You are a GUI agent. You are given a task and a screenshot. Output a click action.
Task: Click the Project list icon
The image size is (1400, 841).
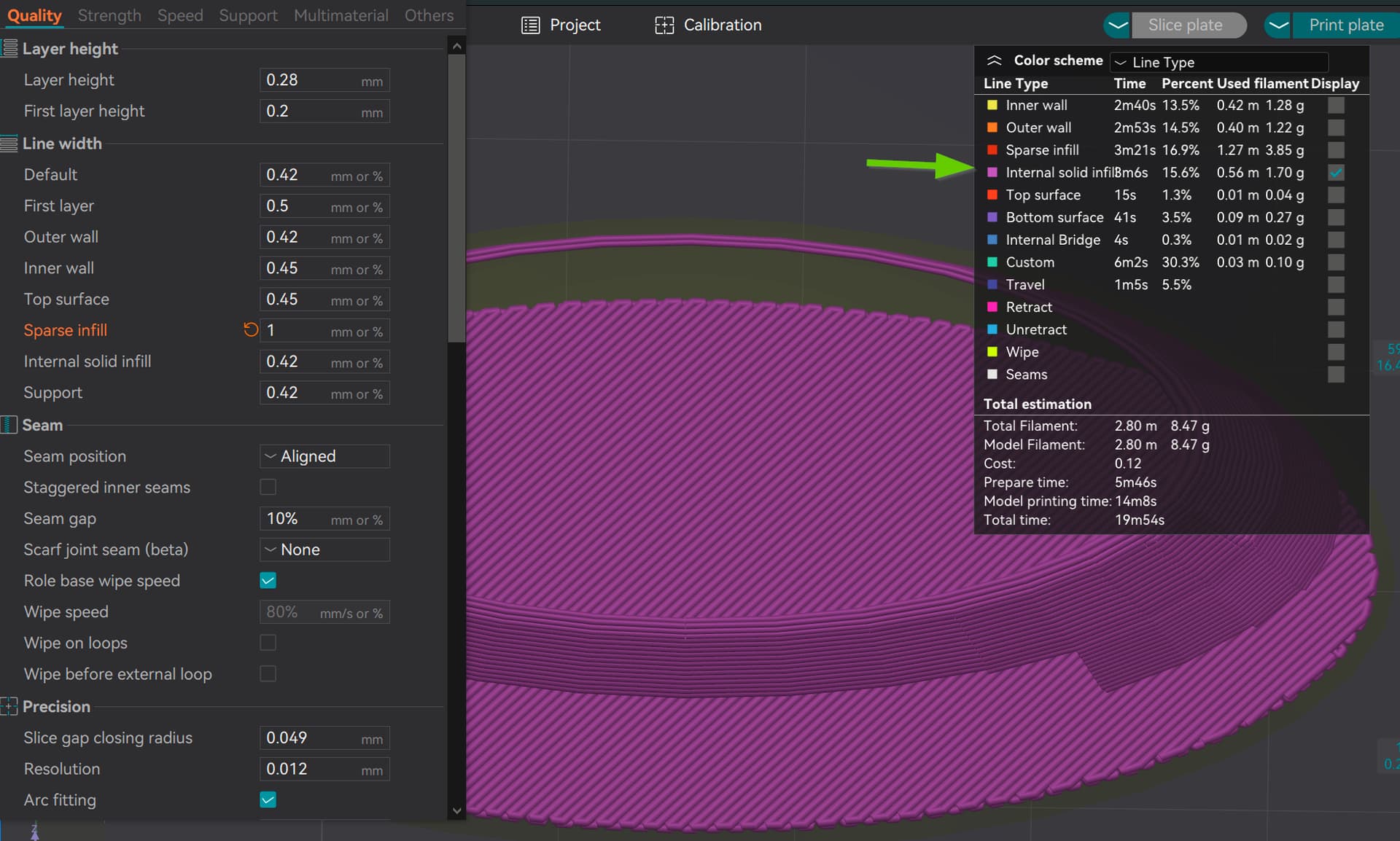pos(531,26)
